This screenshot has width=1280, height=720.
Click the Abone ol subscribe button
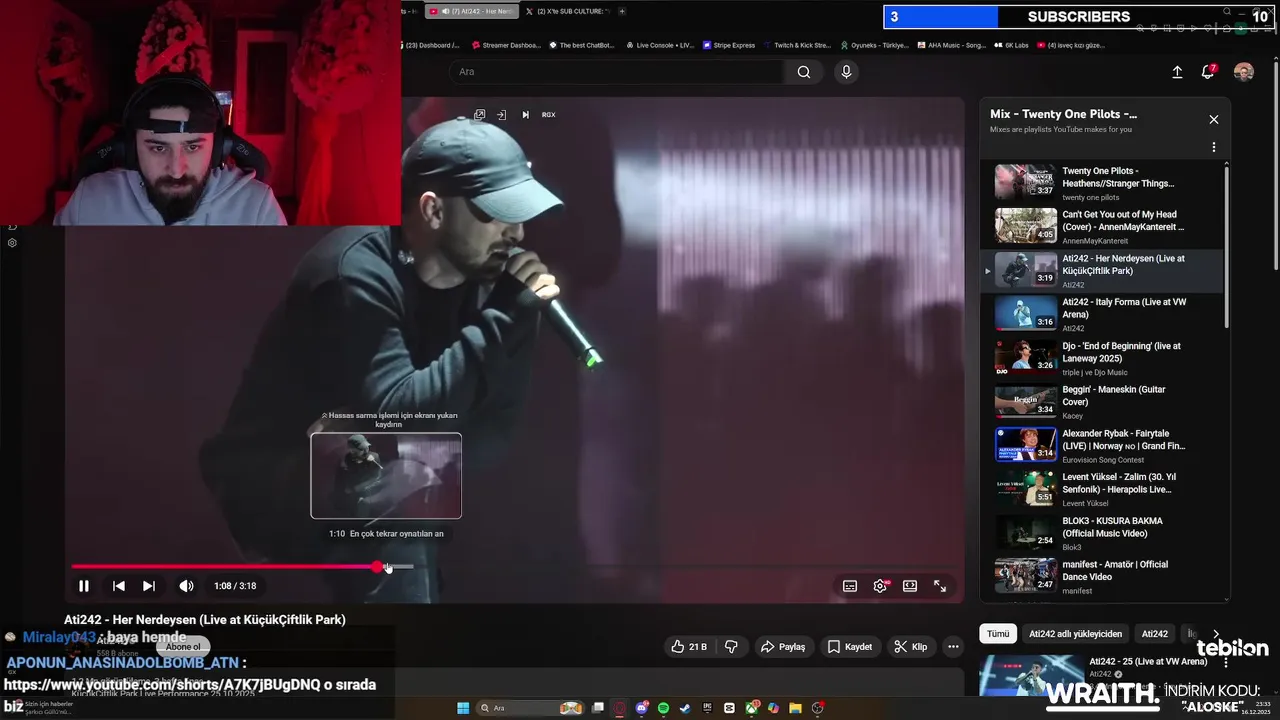(183, 647)
